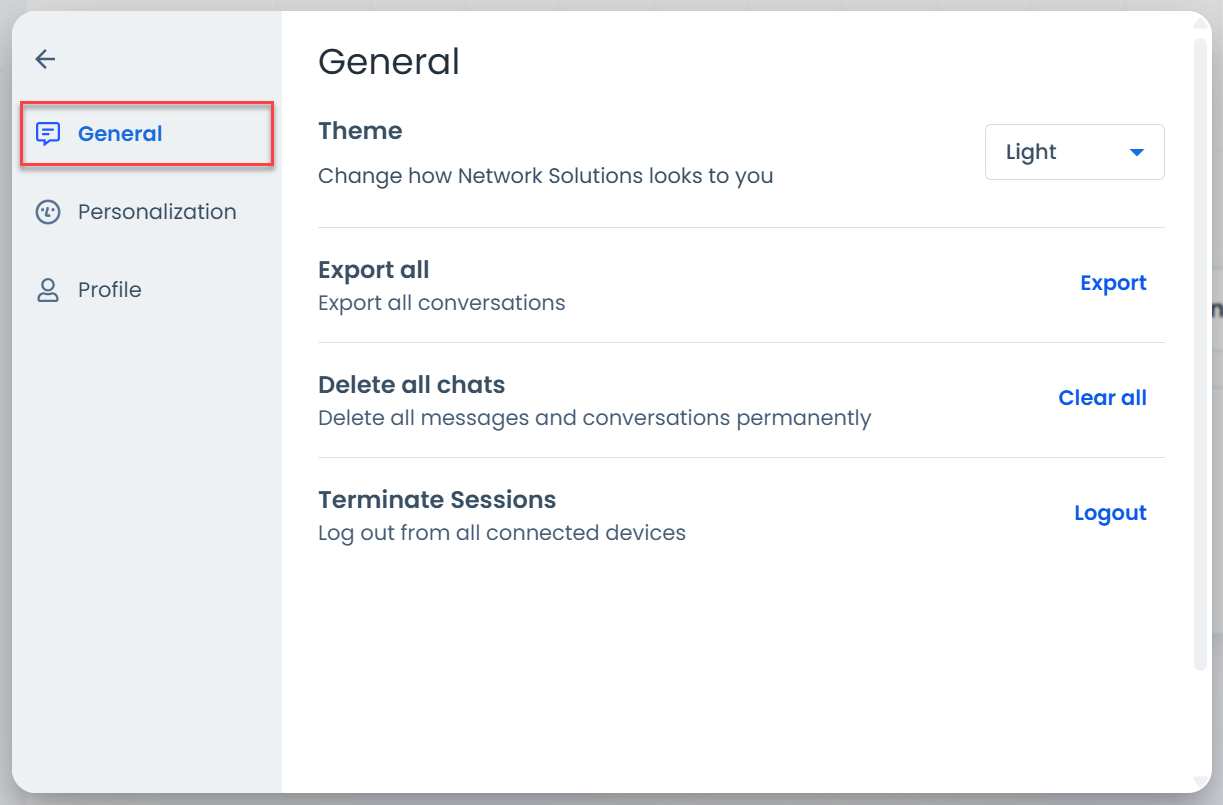Click the vertical scrollbar thumb

tap(1202, 355)
